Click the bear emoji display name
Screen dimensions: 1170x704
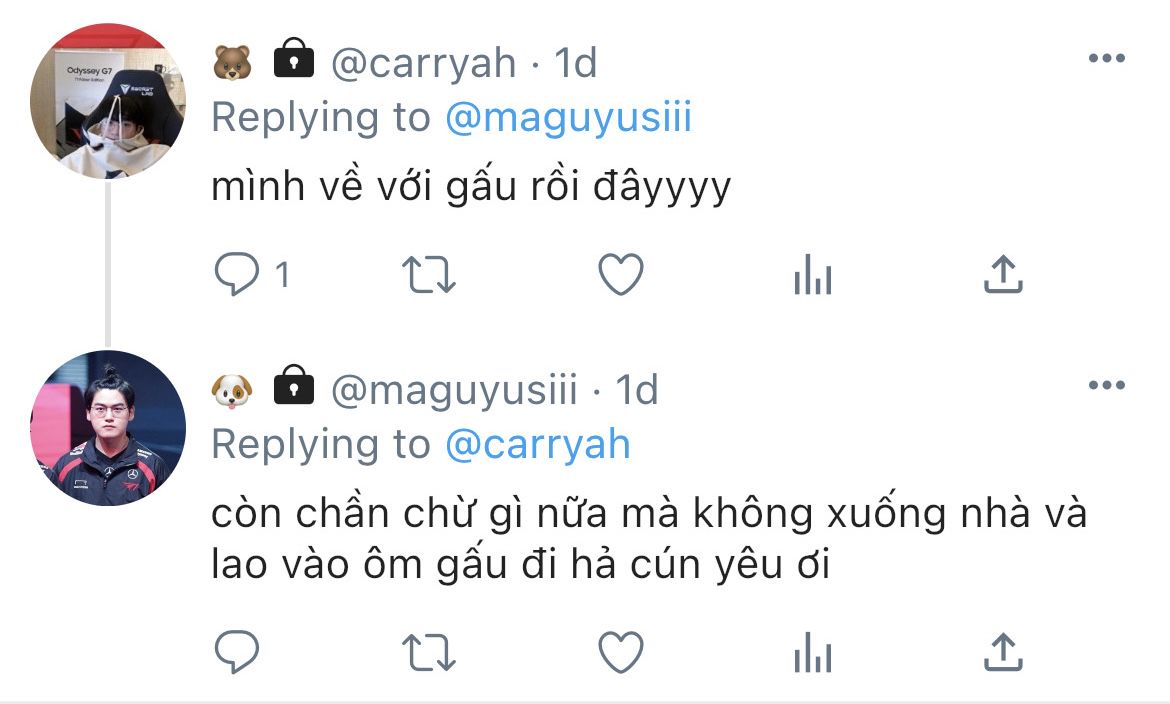tap(233, 63)
